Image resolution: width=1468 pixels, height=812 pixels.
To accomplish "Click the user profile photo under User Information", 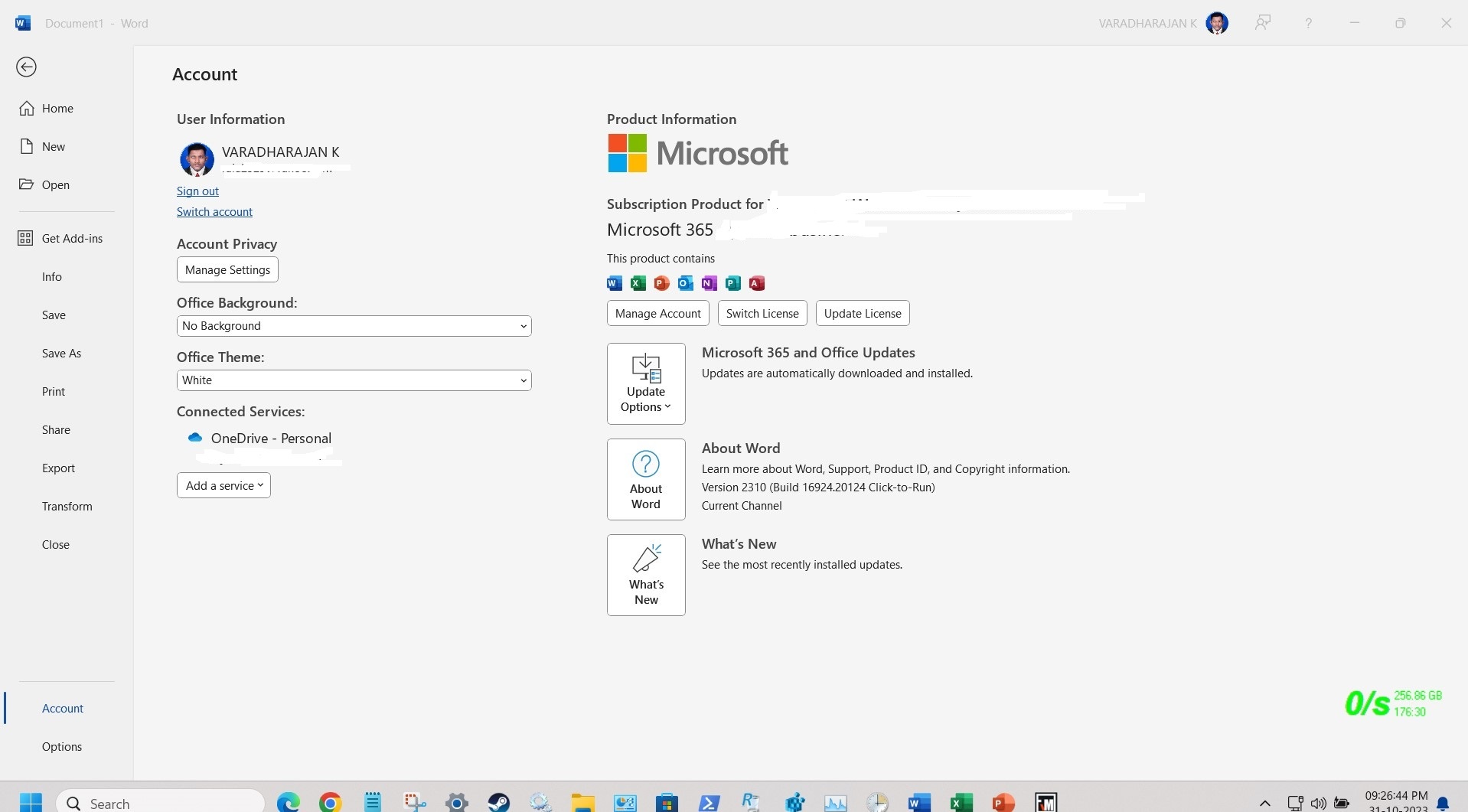I will point(197,159).
